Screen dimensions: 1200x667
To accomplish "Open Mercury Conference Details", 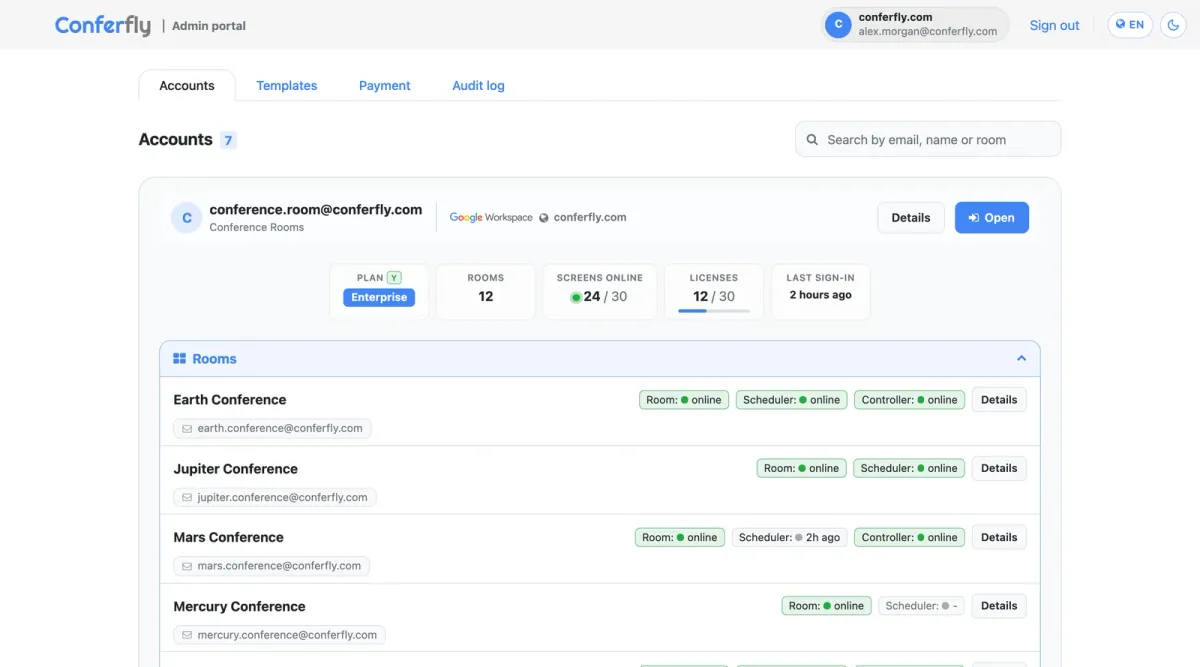I will [999, 606].
